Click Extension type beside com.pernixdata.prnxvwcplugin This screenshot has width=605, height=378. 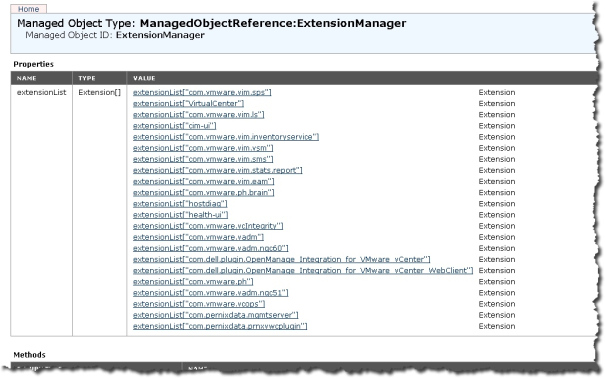click(x=497, y=327)
